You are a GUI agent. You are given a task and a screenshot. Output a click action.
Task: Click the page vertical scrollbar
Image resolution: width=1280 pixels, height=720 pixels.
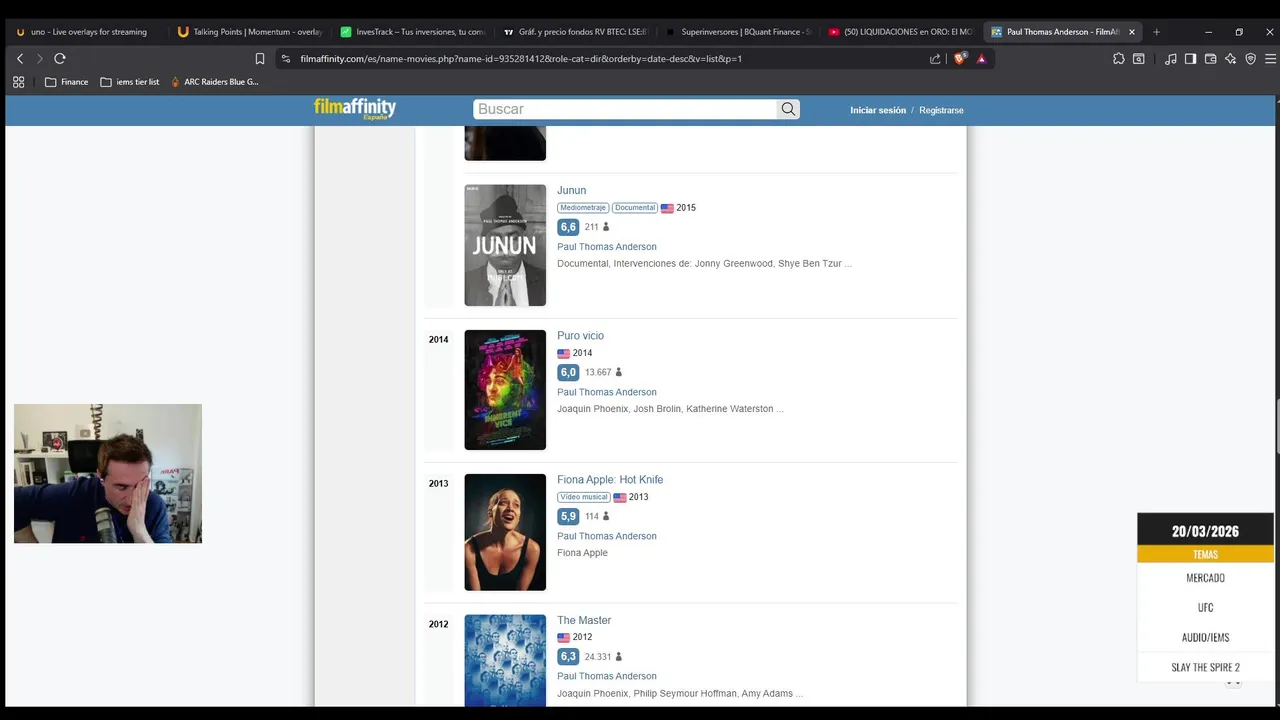(x=1277, y=425)
